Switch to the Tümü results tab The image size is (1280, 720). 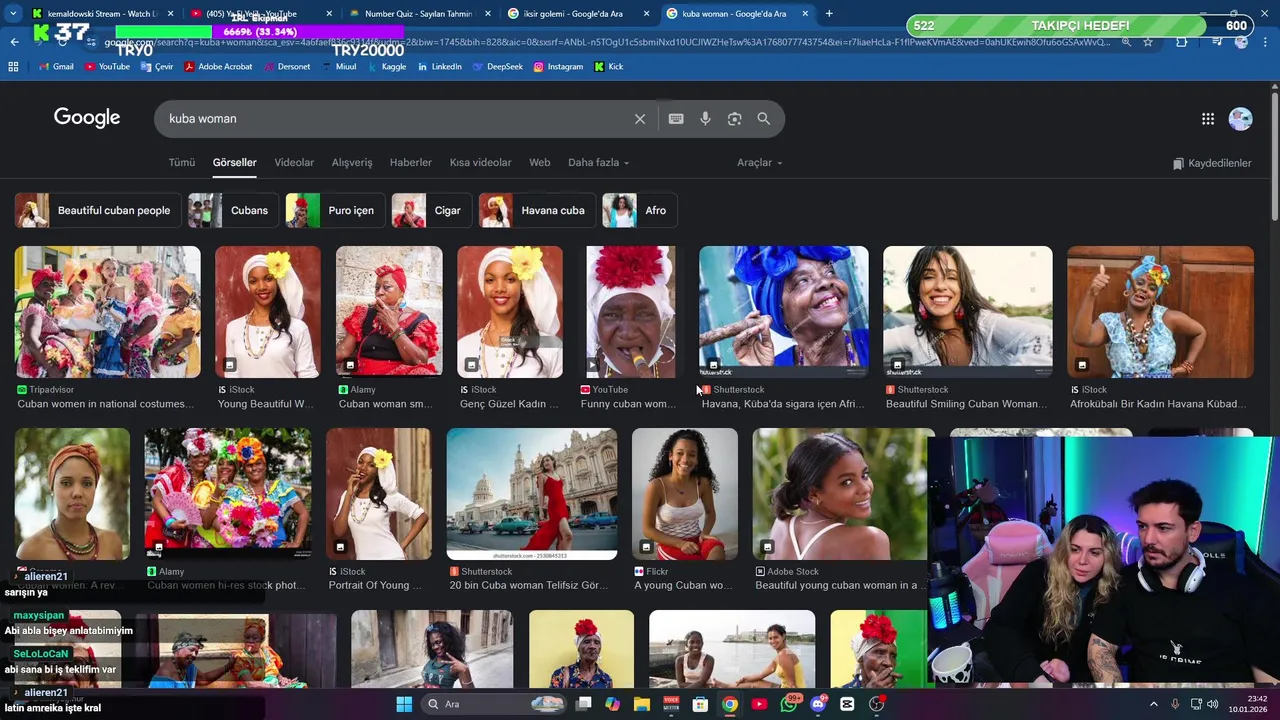pos(182,162)
